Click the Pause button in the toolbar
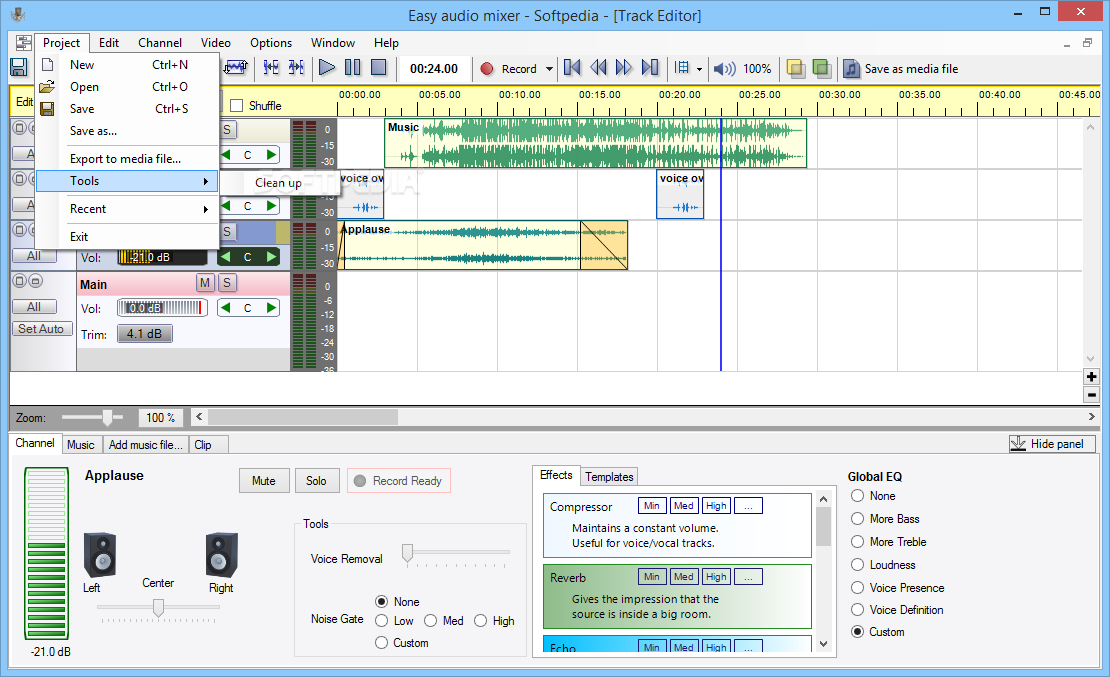Viewport: 1110px width, 677px height. pyautogui.click(x=353, y=68)
